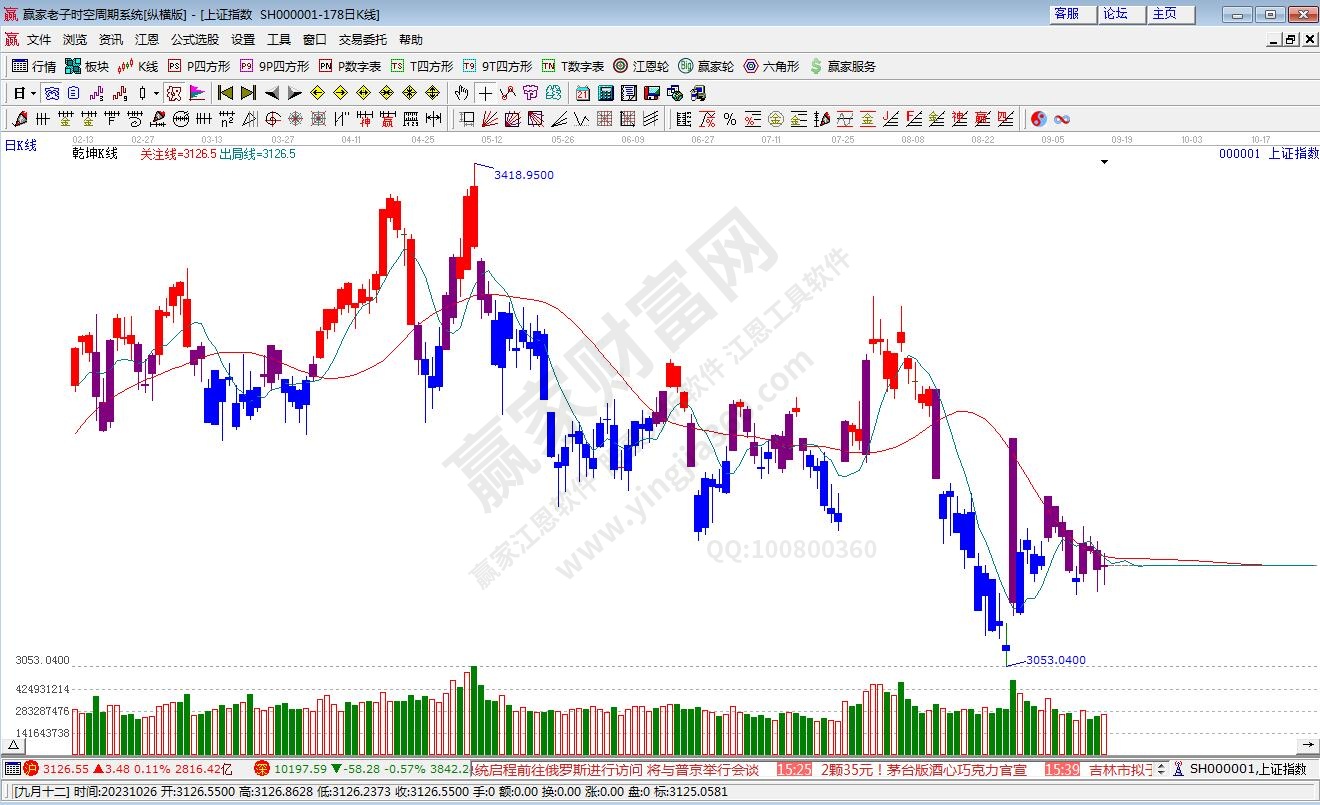
Task: Click the 论坛 forum button
Action: point(1115,13)
